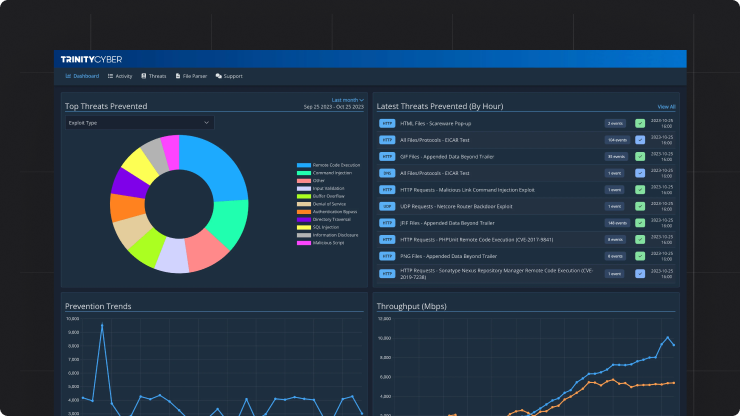
Task: Open the Exploit Type dropdown
Action: tap(140, 123)
